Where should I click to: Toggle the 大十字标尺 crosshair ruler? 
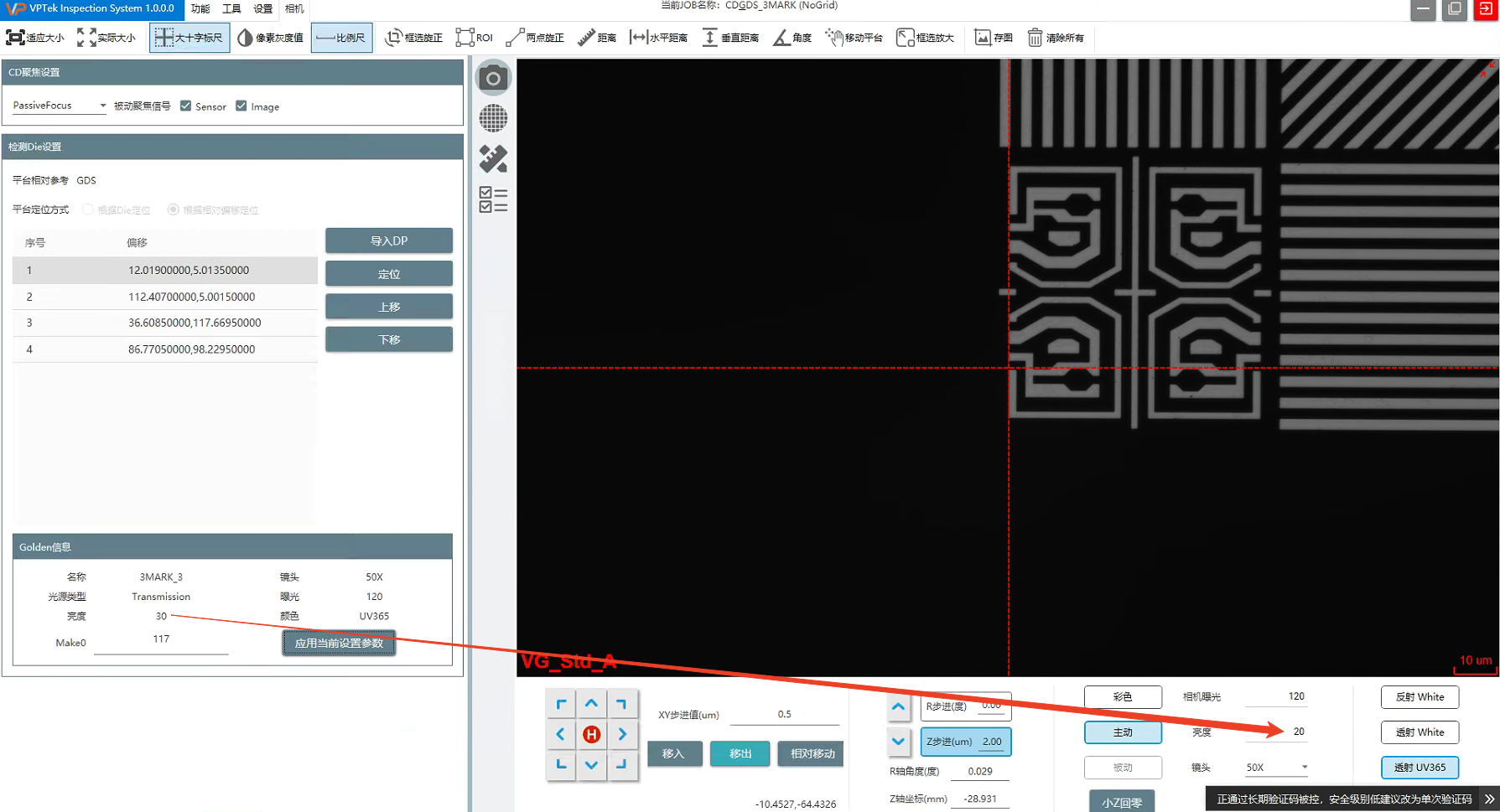(x=189, y=38)
